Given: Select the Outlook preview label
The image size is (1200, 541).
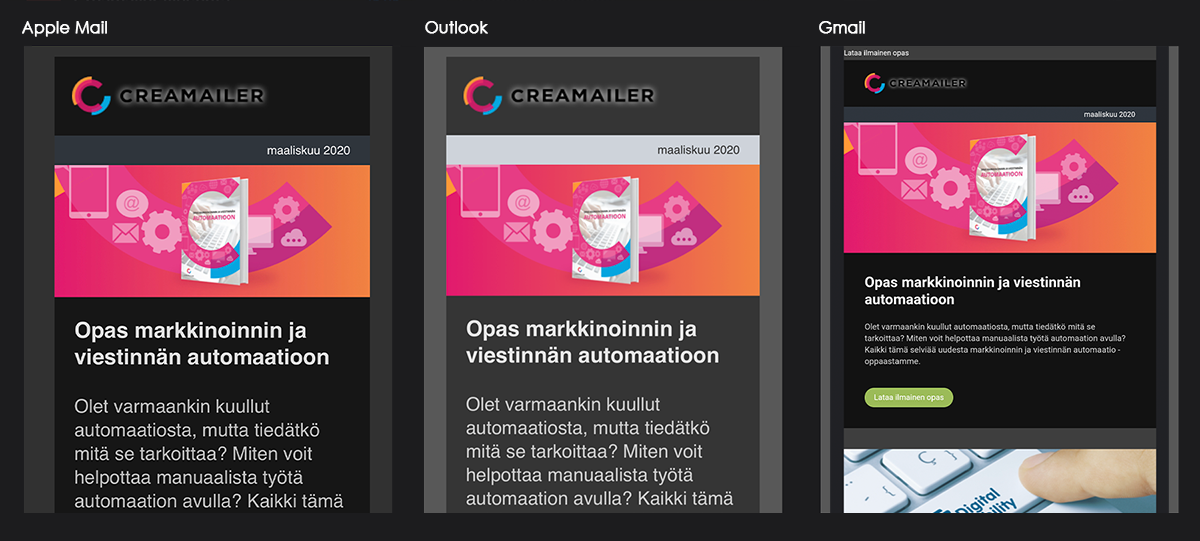Looking at the screenshot, I should click(x=456, y=28).
